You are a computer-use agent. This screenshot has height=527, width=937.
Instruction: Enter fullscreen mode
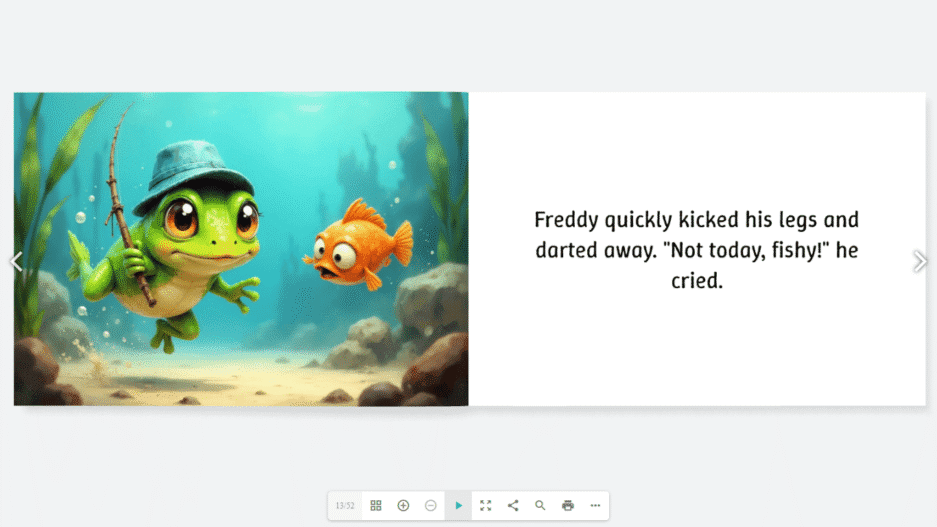(x=486, y=505)
